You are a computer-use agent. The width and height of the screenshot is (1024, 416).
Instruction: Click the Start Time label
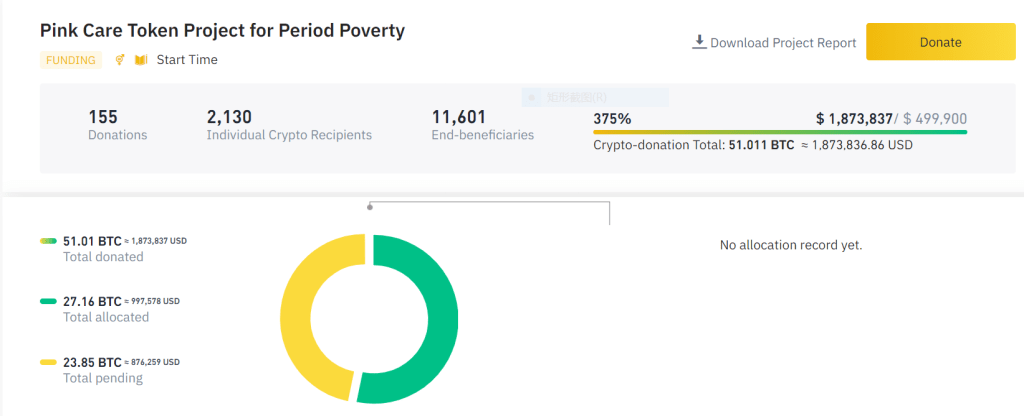pyautogui.click(x=187, y=60)
